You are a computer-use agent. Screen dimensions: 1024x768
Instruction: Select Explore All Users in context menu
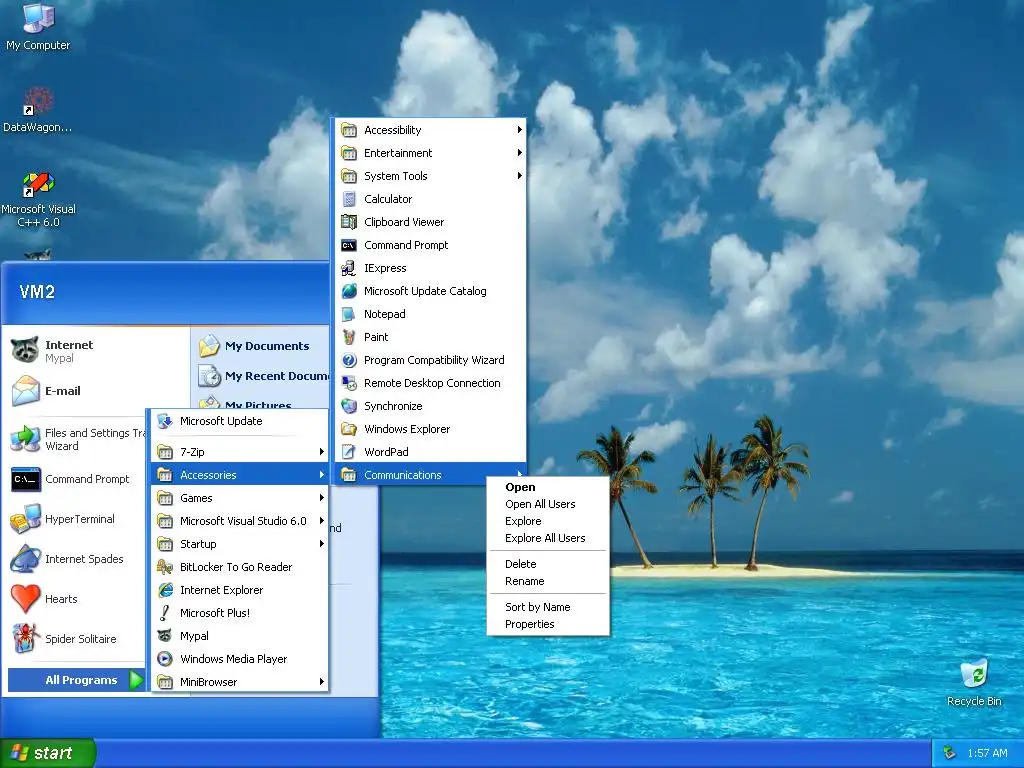pyautogui.click(x=547, y=538)
